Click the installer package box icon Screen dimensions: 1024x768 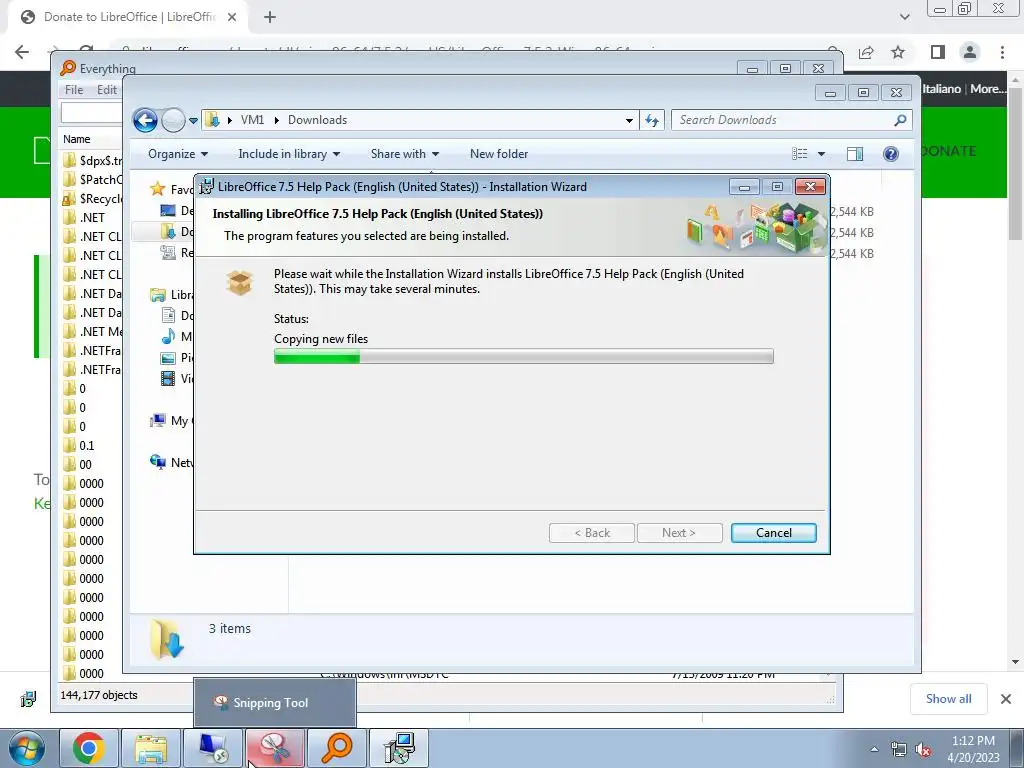coord(240,283)
